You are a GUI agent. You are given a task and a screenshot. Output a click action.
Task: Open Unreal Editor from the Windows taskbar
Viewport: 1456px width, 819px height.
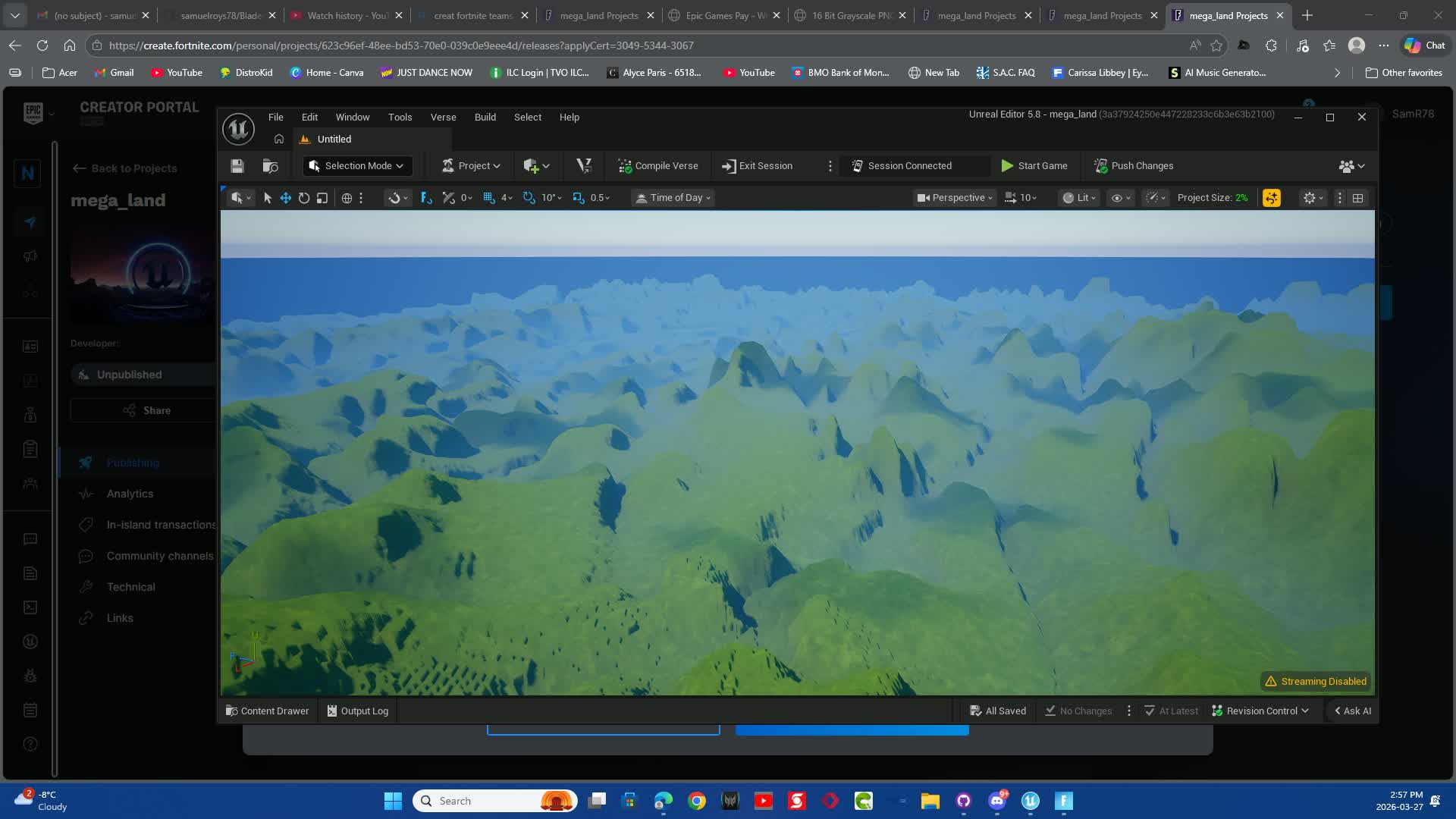pos(1031,801)
